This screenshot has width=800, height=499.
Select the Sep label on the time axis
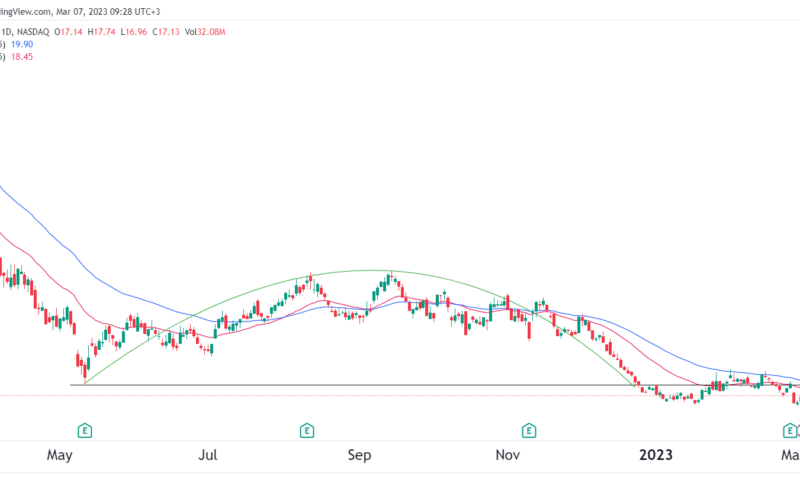click(359, 455)
